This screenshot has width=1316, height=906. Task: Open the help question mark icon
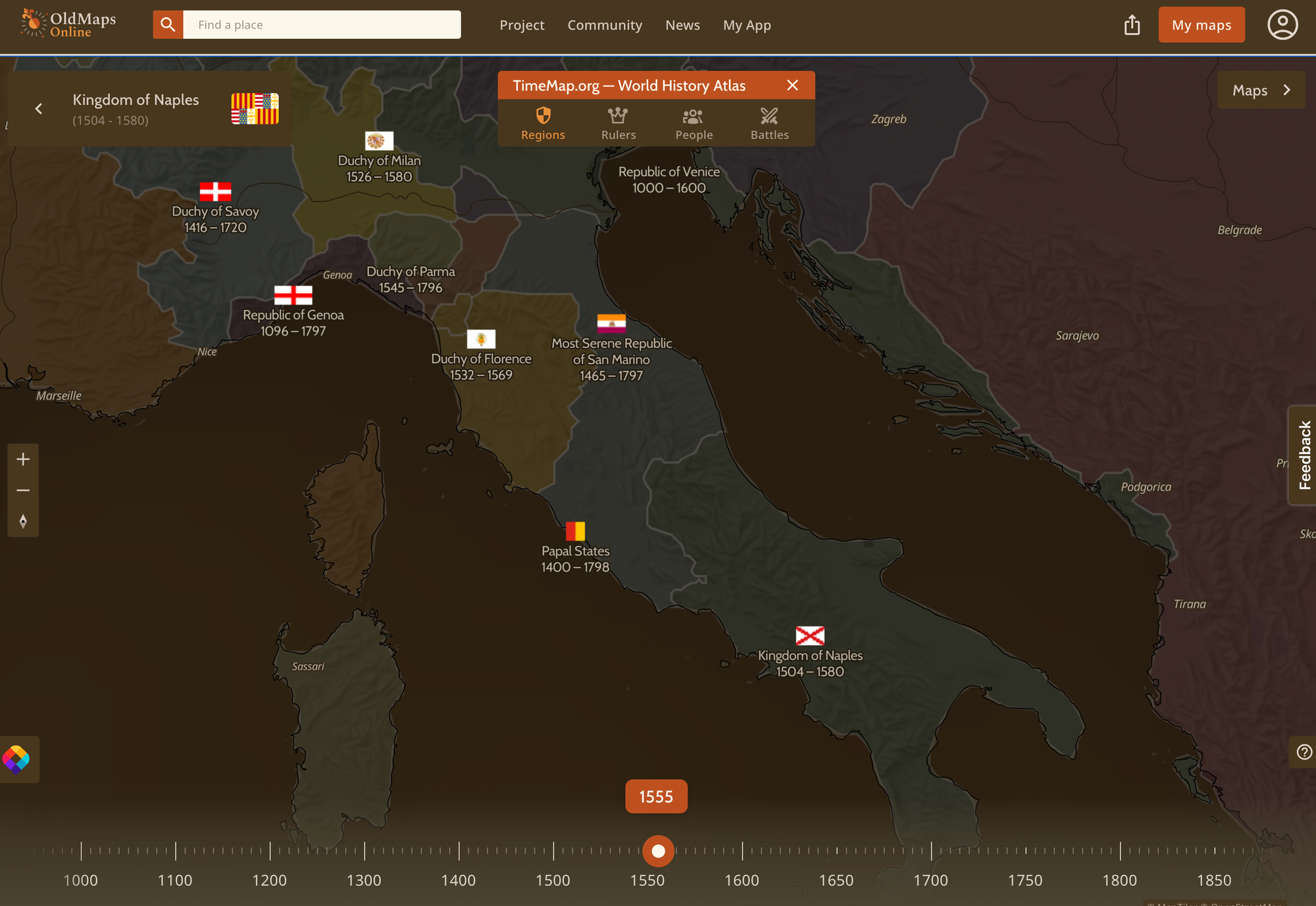click(1303, 752)
